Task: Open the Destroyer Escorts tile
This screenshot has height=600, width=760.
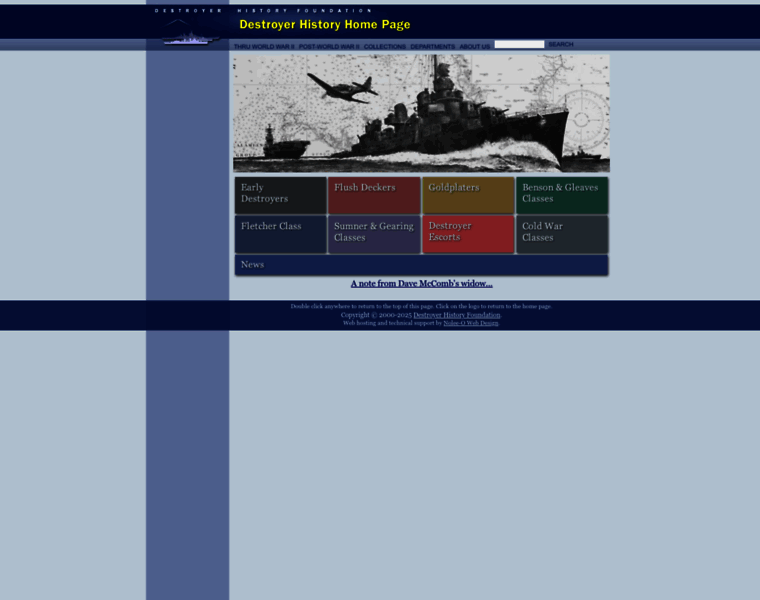Action: pos(468,234)
